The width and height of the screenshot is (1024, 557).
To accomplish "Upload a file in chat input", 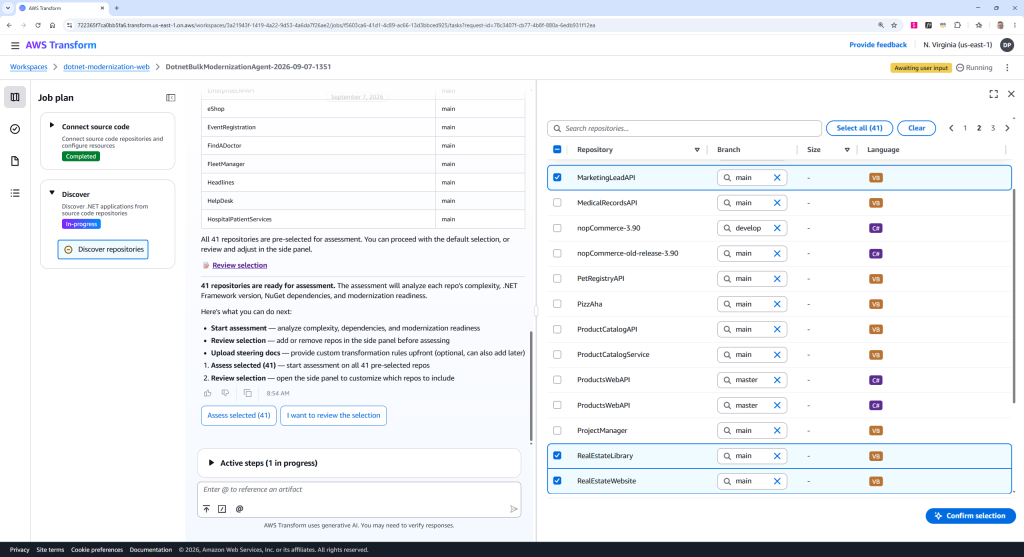I will coord(206,509).
